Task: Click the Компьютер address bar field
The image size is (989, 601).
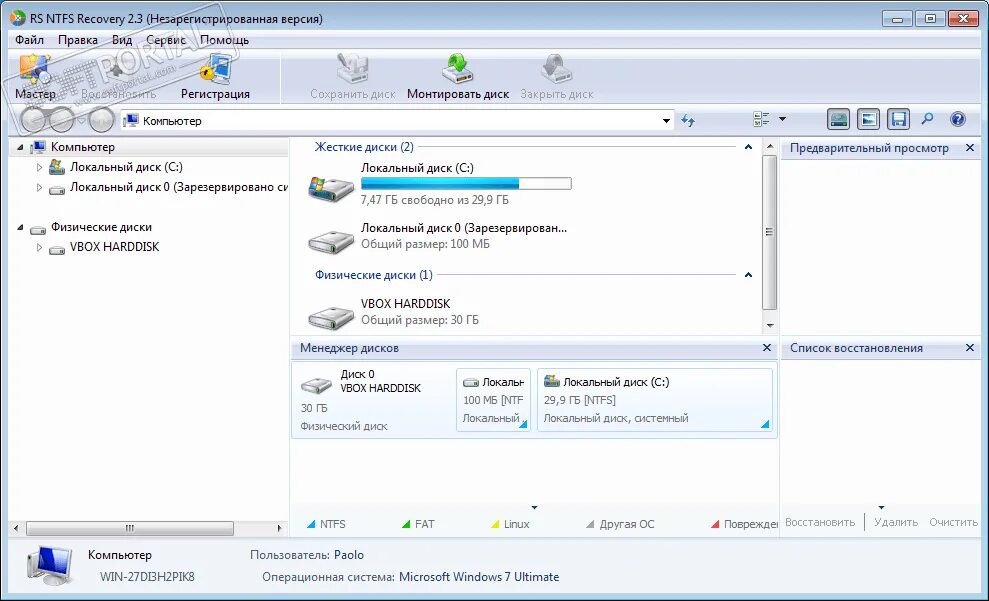Action: pyautogui.click(x=397, y=120)
